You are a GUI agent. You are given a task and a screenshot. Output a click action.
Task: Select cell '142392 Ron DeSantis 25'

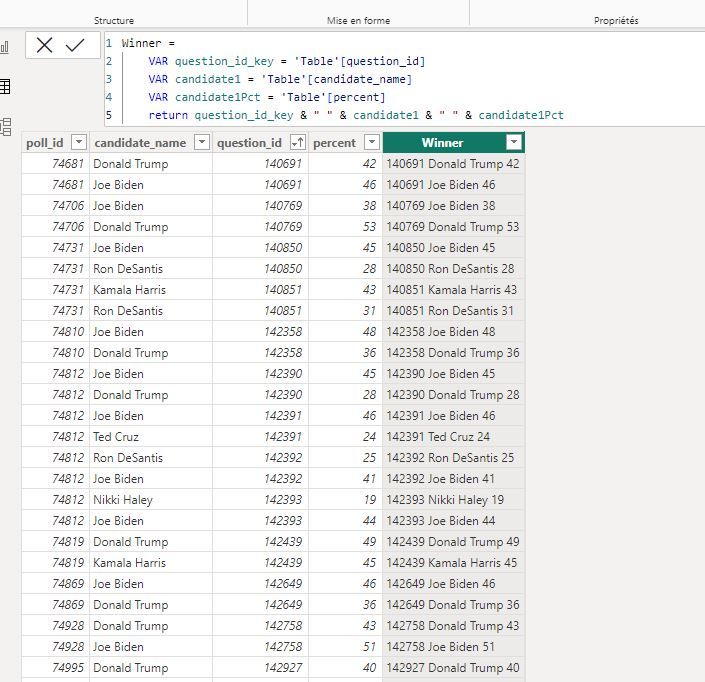coord(453,458)
